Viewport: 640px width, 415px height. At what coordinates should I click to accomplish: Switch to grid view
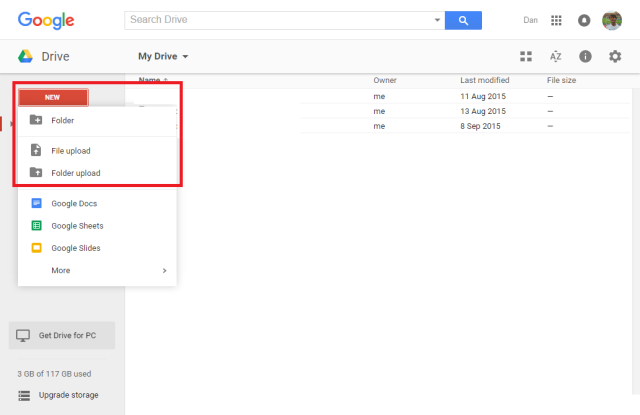pyautogui.click(x=526, y=56)
